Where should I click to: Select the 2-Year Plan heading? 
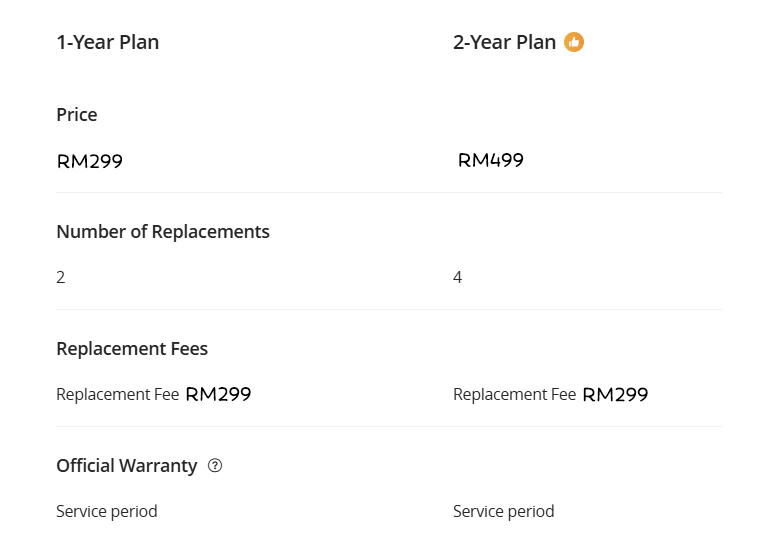[504, 42]
